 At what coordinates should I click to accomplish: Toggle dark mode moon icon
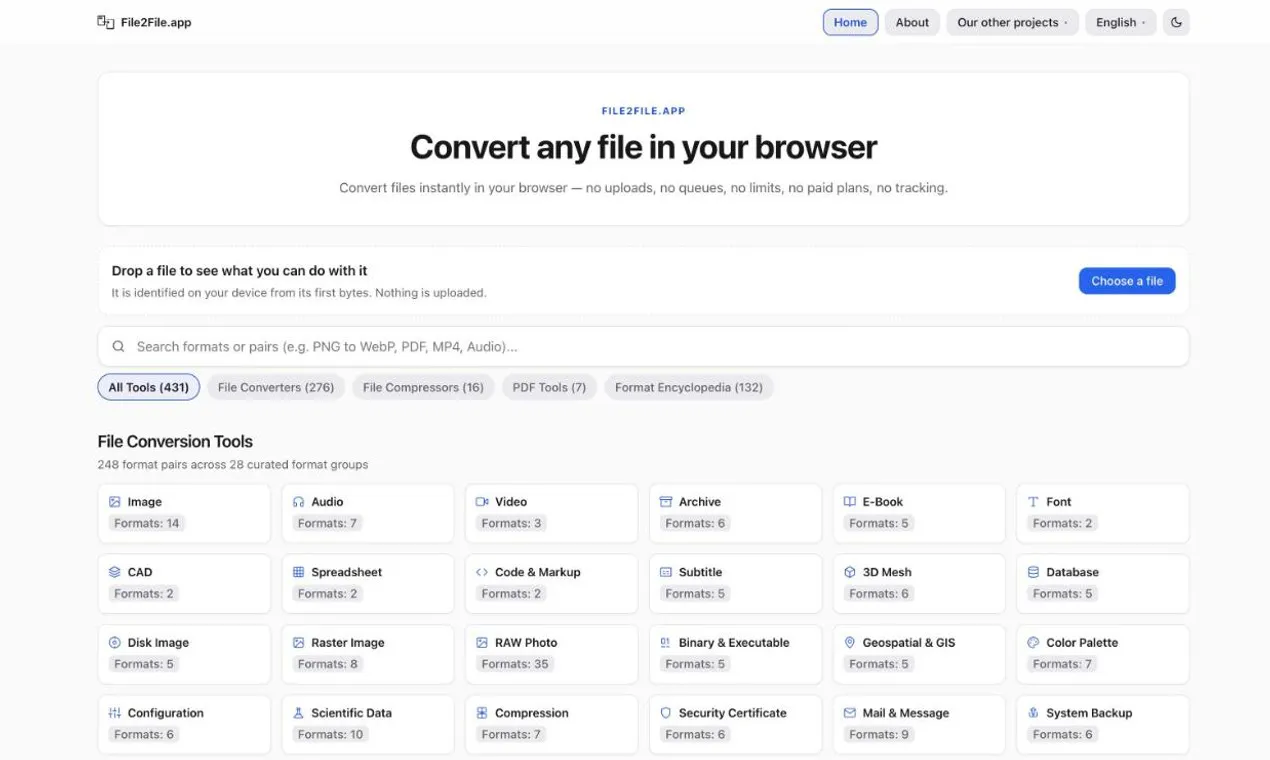click(x=1176, y=22)
